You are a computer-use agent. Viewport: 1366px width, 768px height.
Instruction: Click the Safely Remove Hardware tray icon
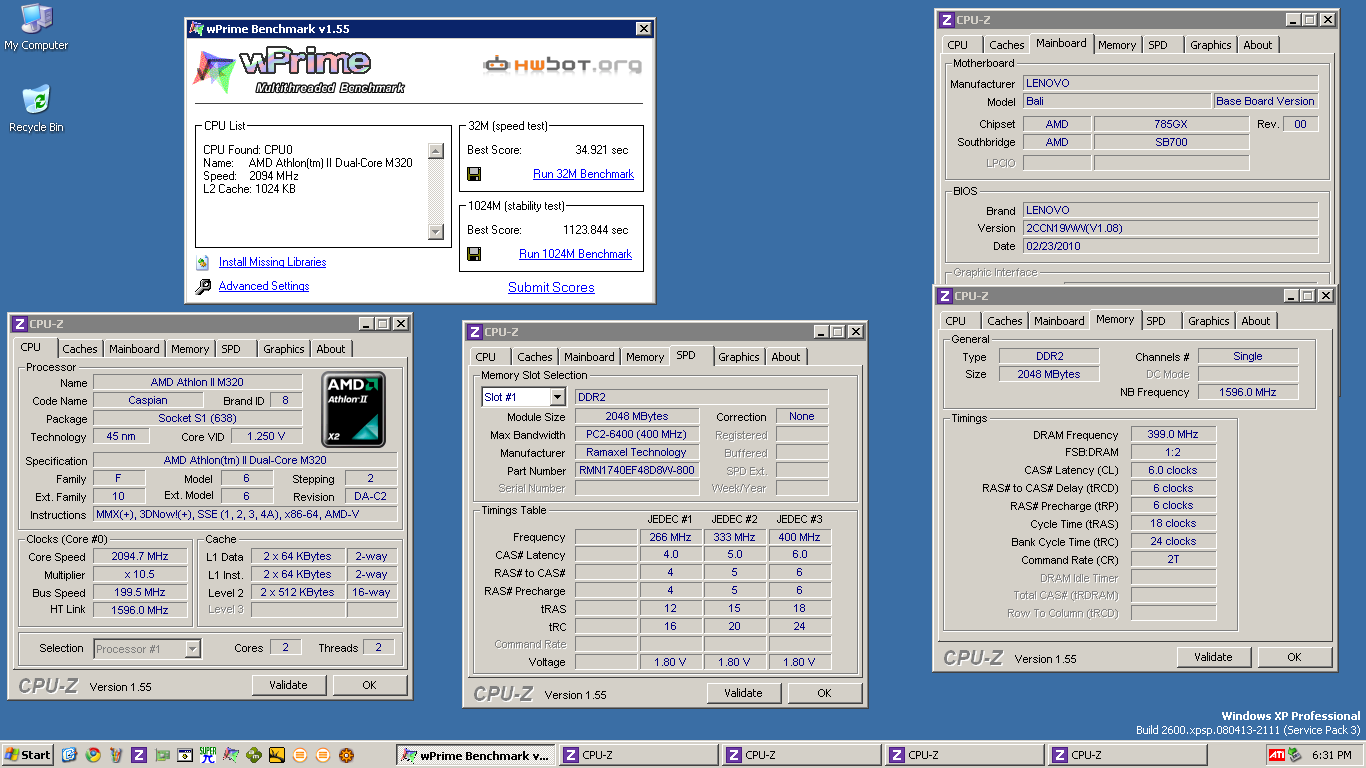coord(1295,755)
